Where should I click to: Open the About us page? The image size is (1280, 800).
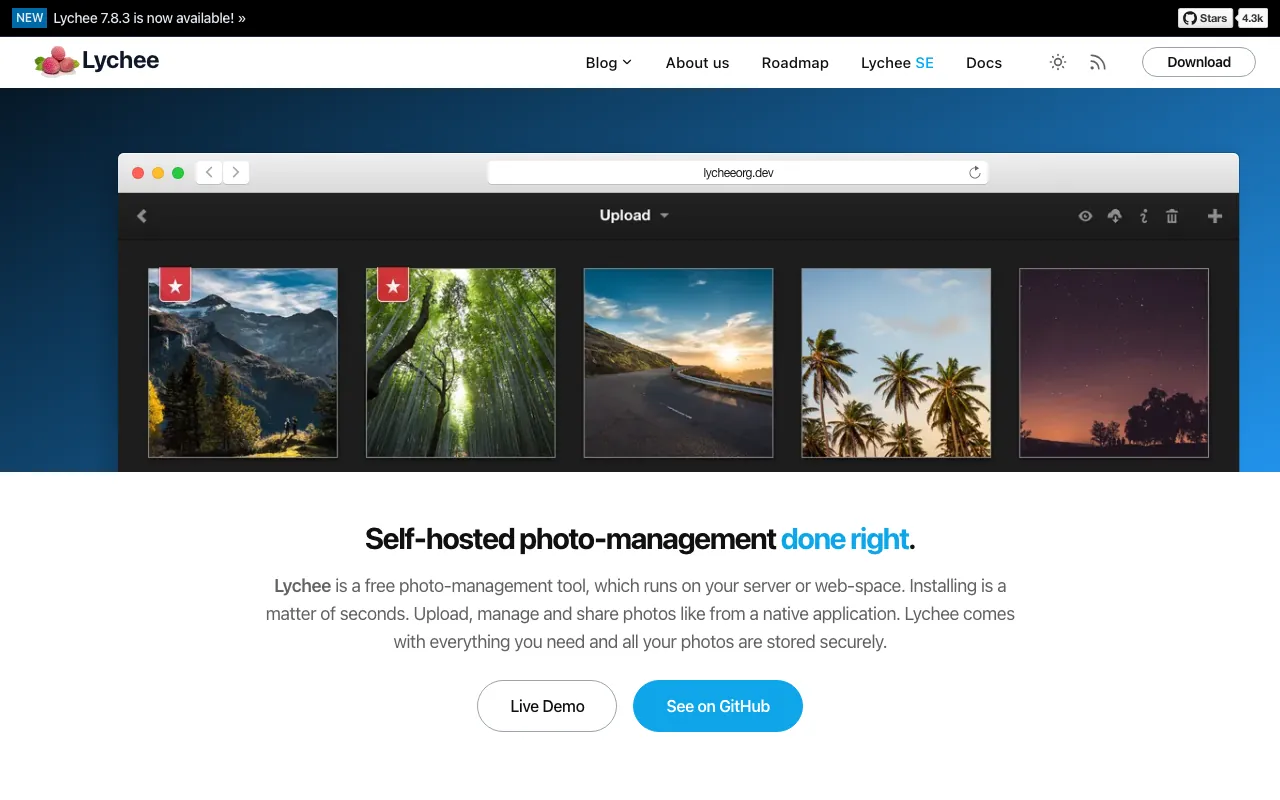tap(697, 62)
